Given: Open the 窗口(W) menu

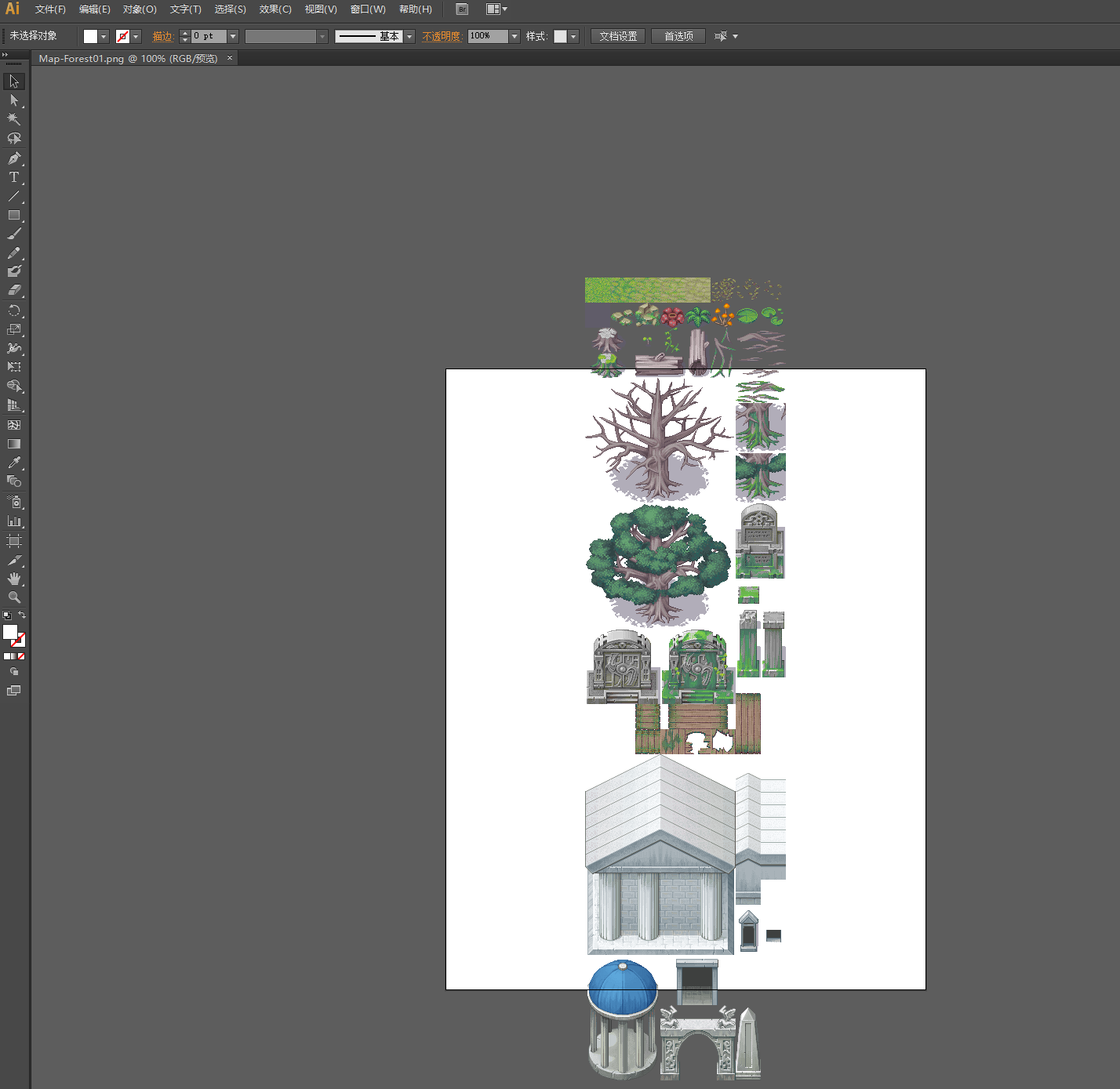Looking at the screenshot, I should click(x=368, y=9).
